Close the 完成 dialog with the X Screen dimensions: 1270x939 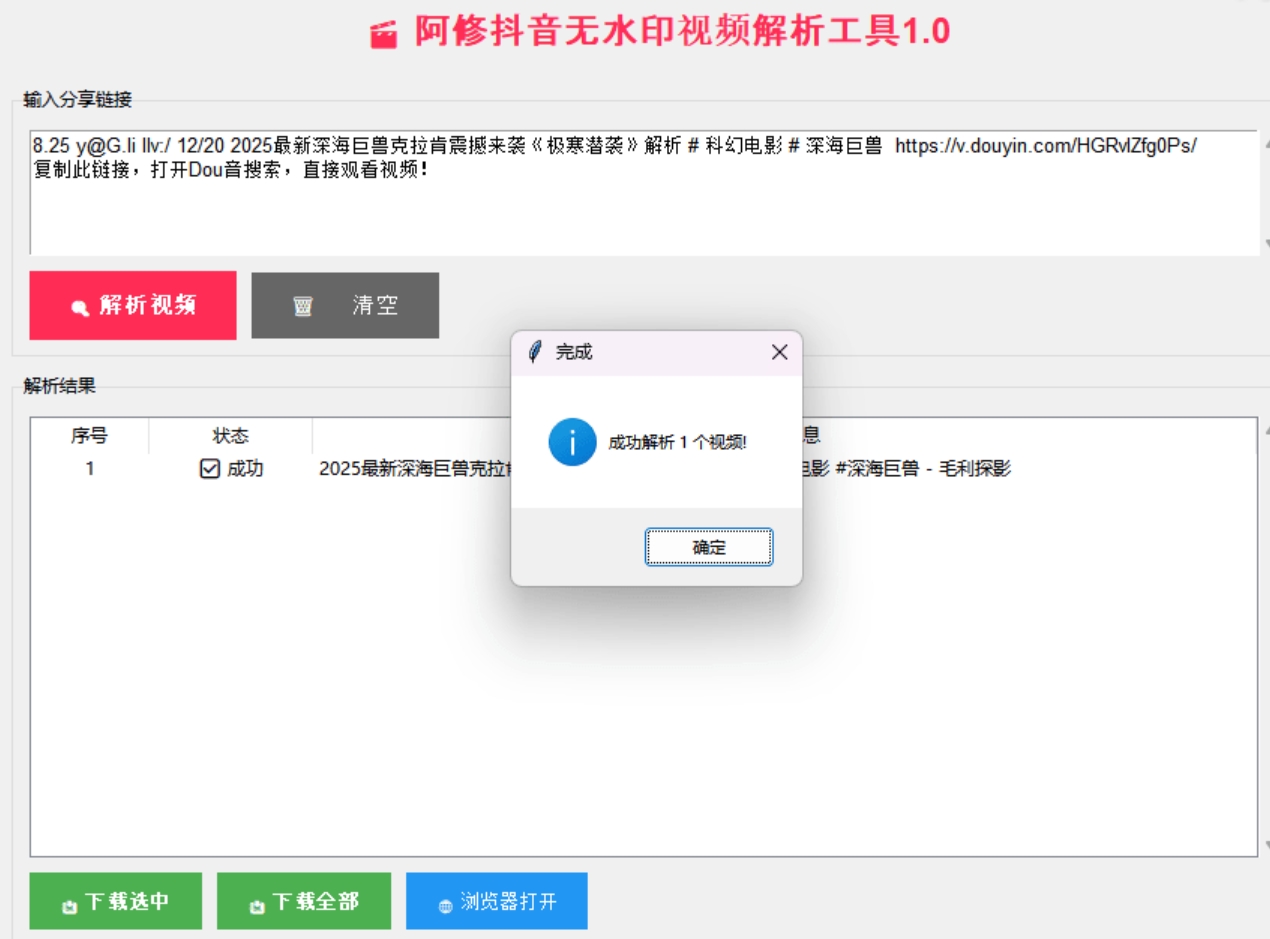(779, 352)
